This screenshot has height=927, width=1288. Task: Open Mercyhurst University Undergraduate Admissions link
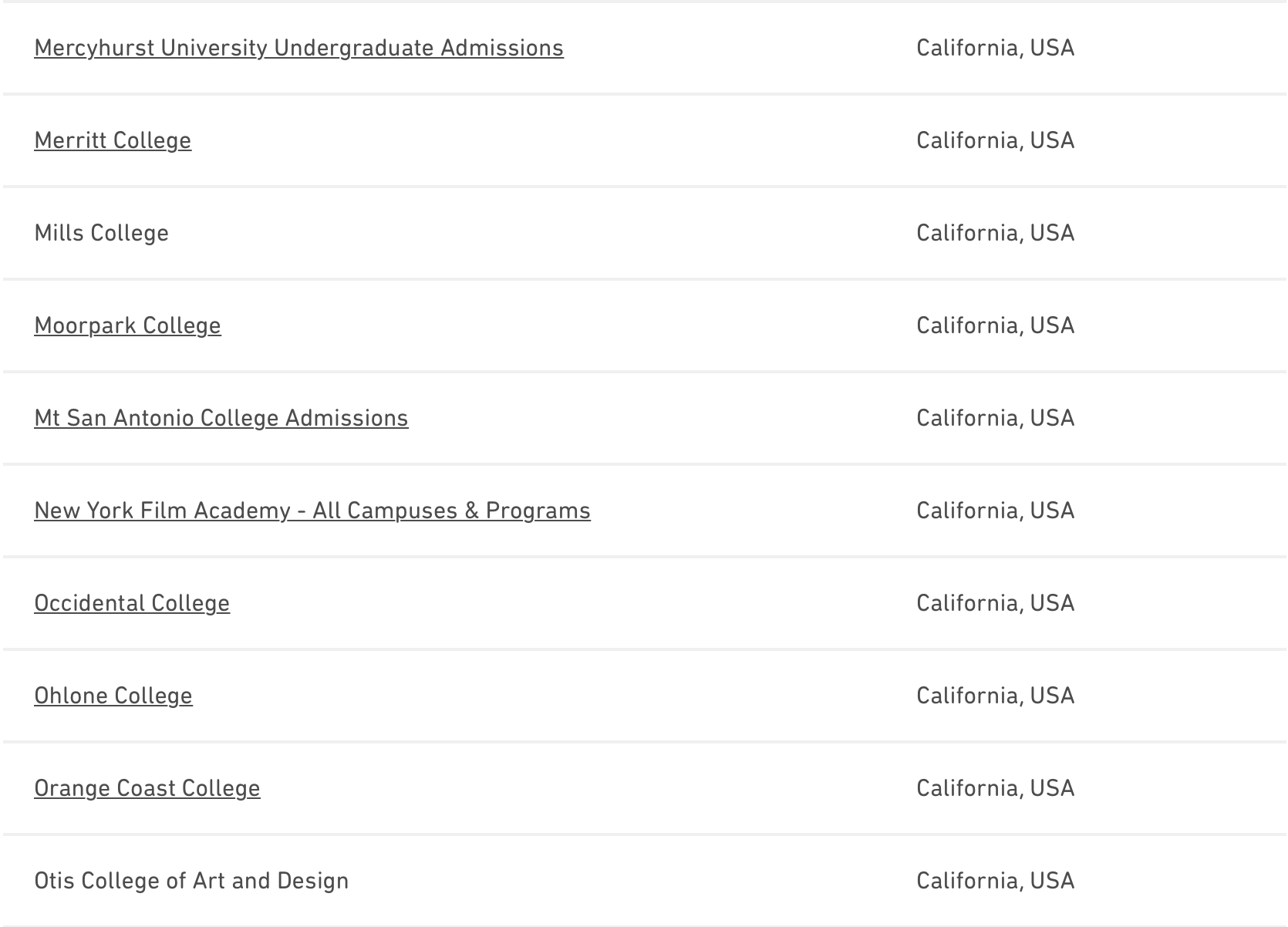coord(298,48)
